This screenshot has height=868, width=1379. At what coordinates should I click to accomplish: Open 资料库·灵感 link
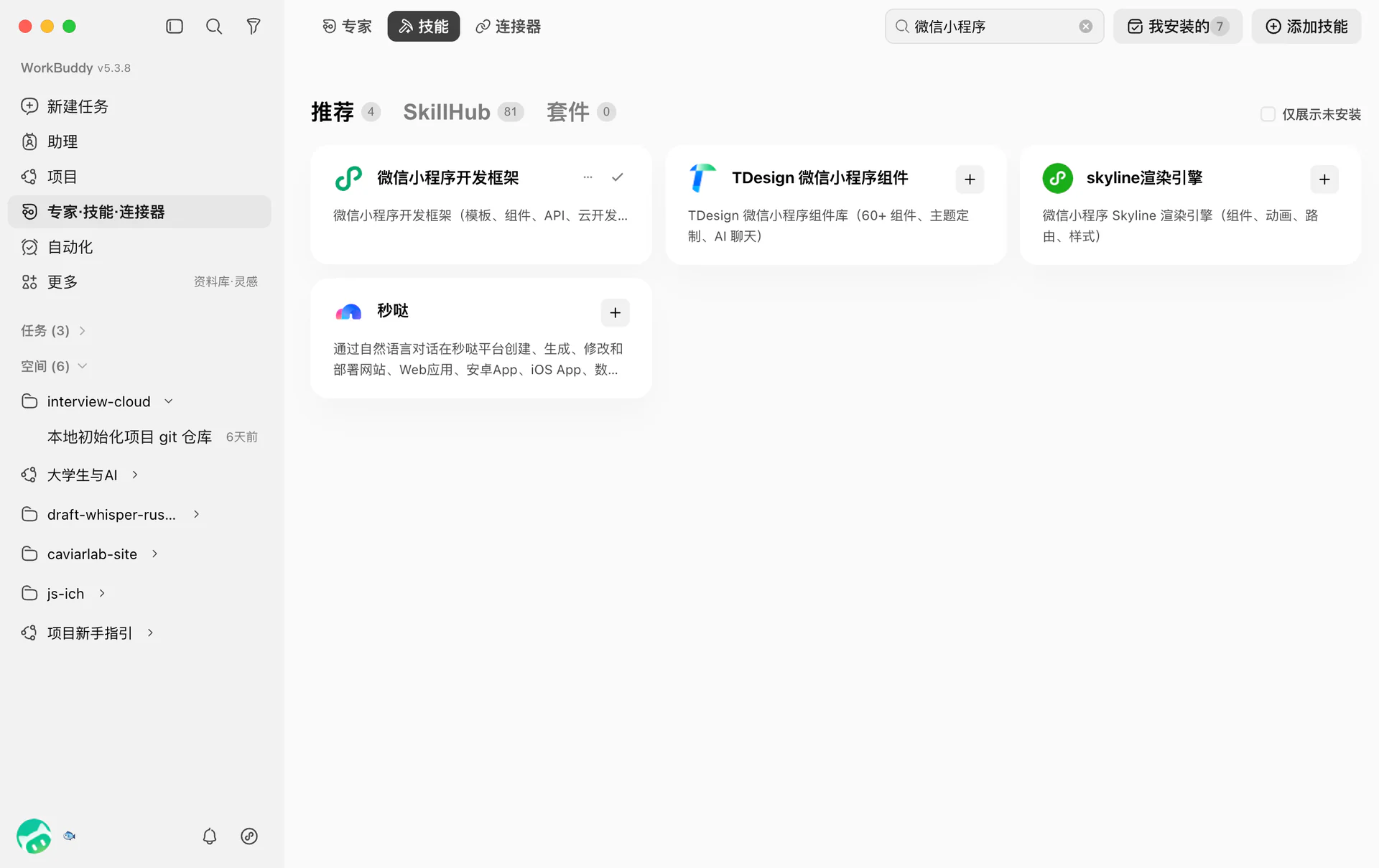[x=226, y=282]
